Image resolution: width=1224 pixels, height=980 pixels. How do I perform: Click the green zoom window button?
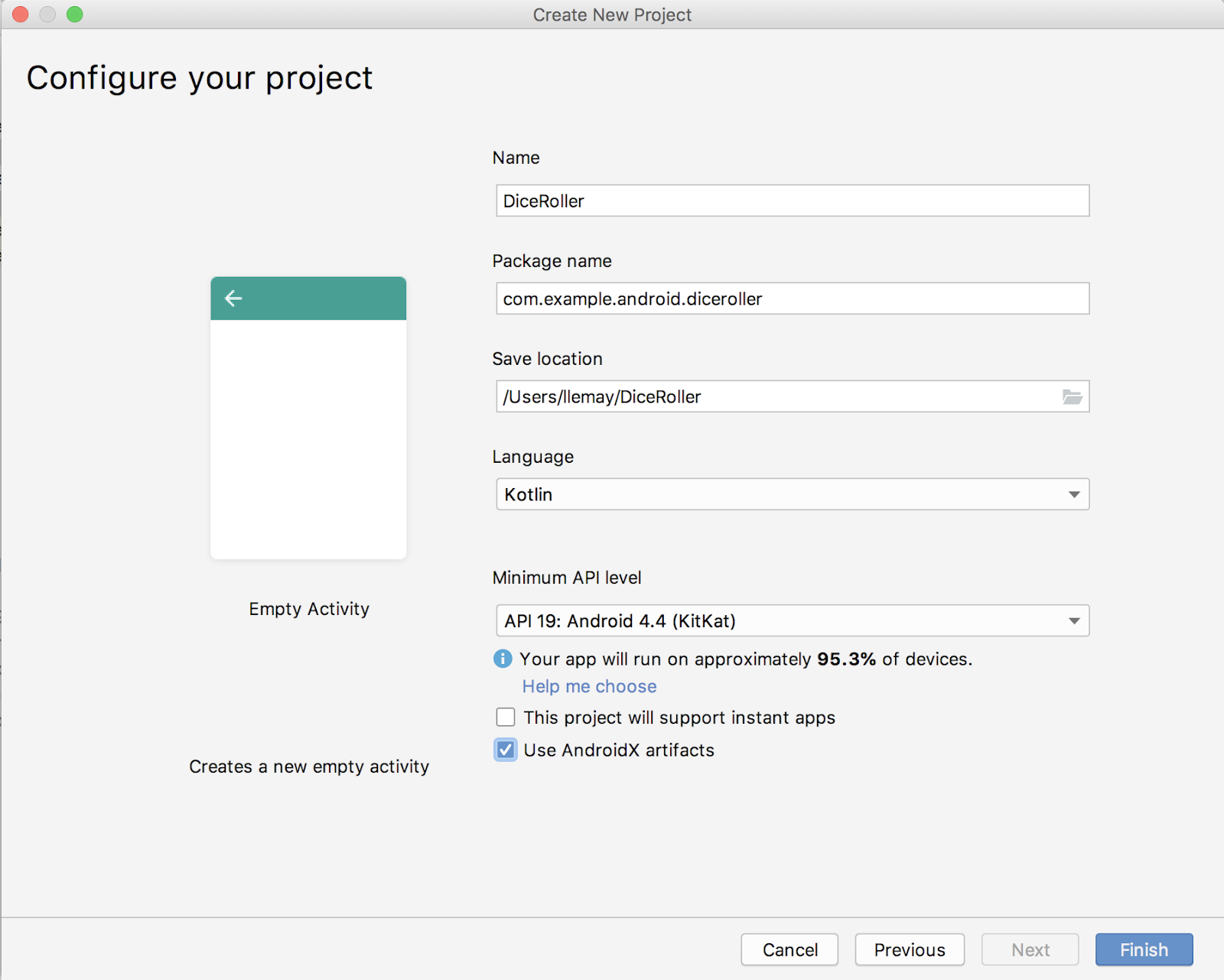tap(74, 15)
